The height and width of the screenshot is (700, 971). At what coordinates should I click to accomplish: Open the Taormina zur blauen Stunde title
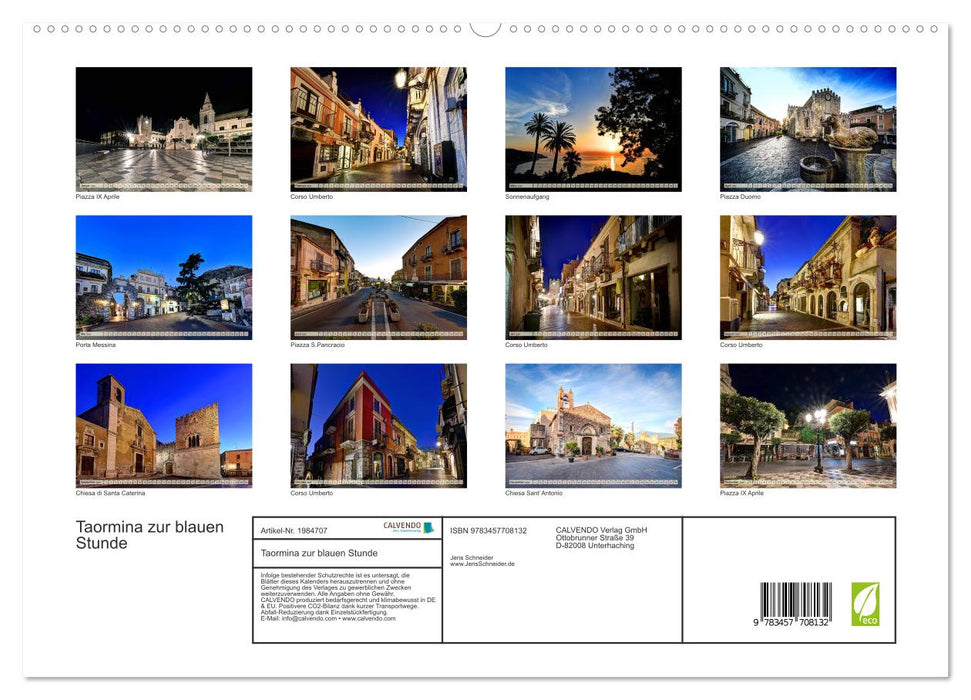pos(148,535)
